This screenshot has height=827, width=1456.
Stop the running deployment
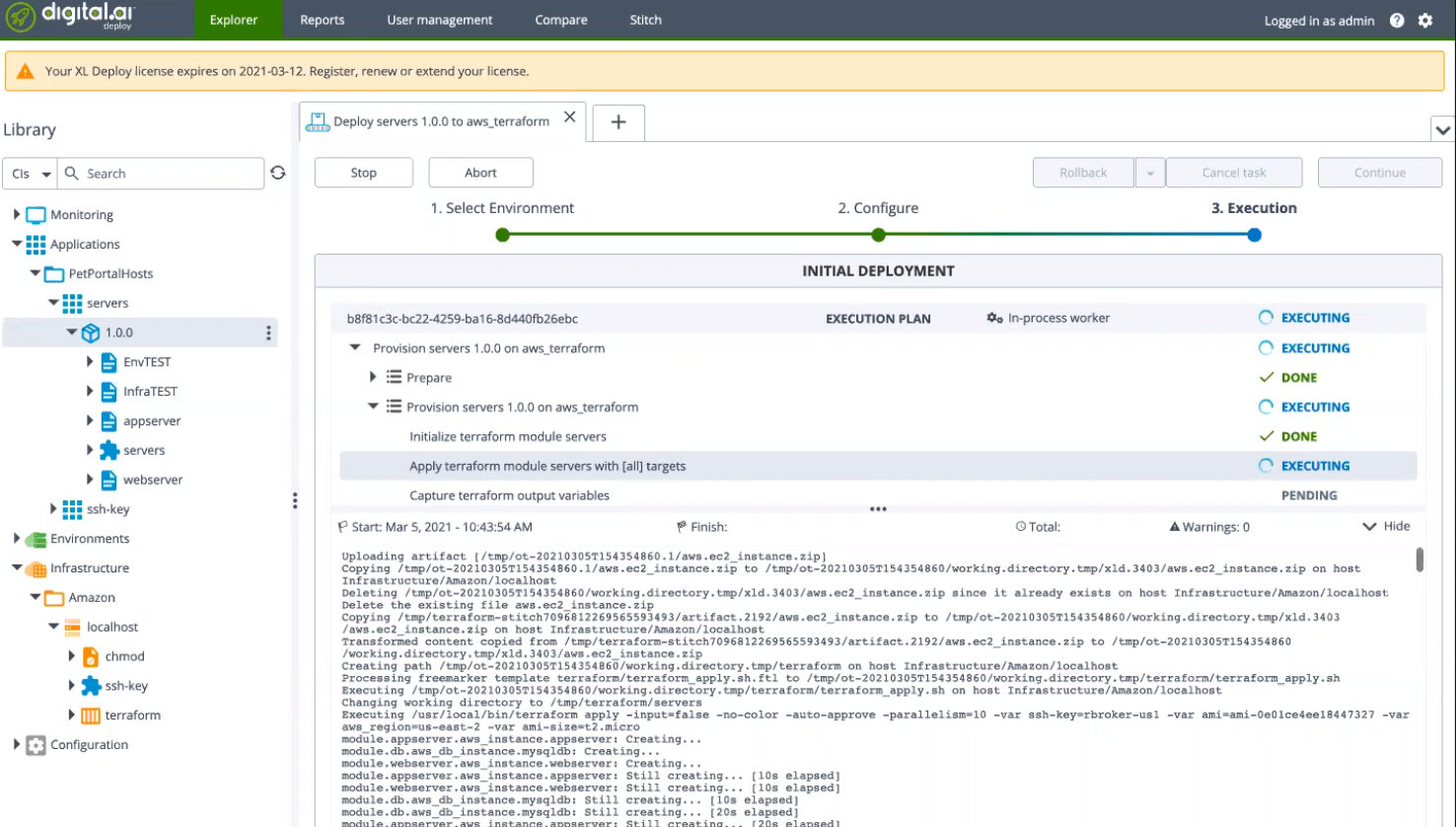click(364, 173)
